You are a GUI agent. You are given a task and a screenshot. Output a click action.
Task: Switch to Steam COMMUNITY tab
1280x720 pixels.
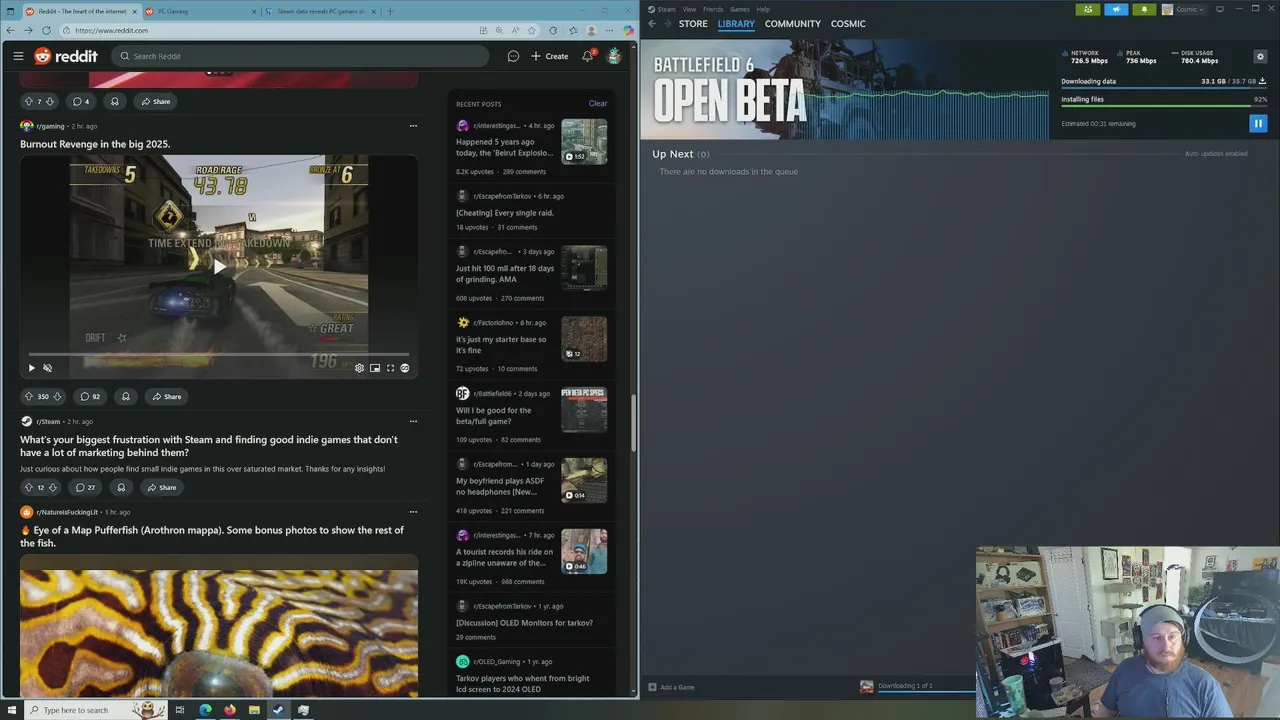click(x=792, y=23)
